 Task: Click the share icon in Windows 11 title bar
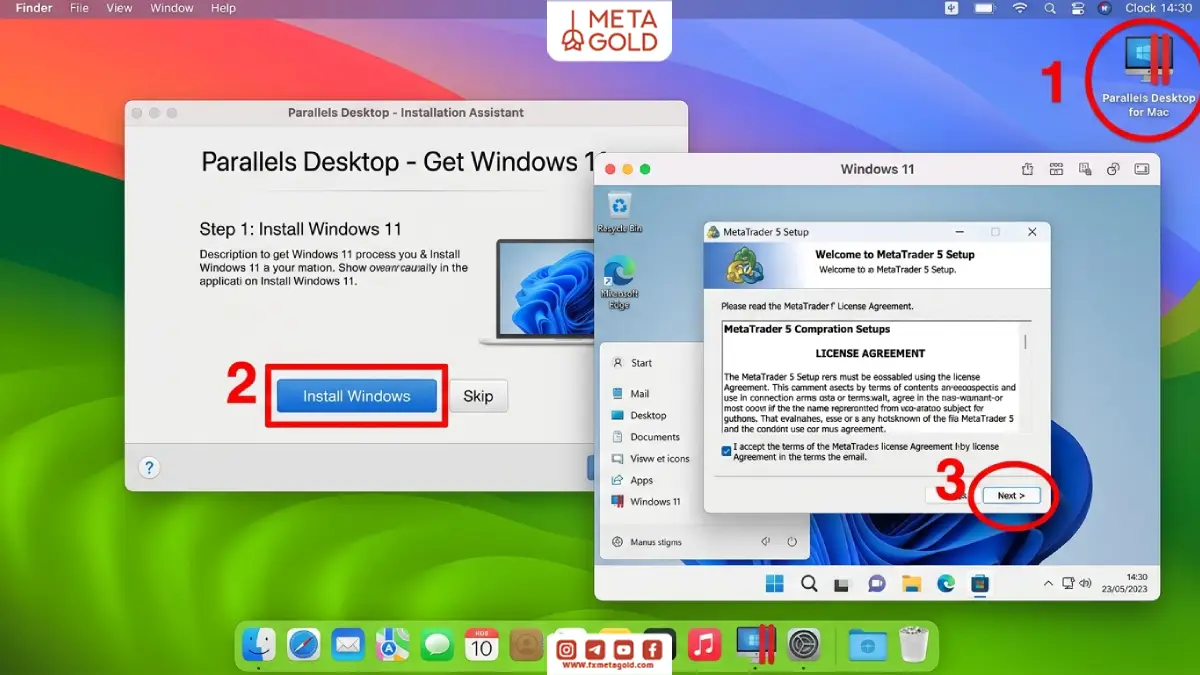pos(1027,170)
